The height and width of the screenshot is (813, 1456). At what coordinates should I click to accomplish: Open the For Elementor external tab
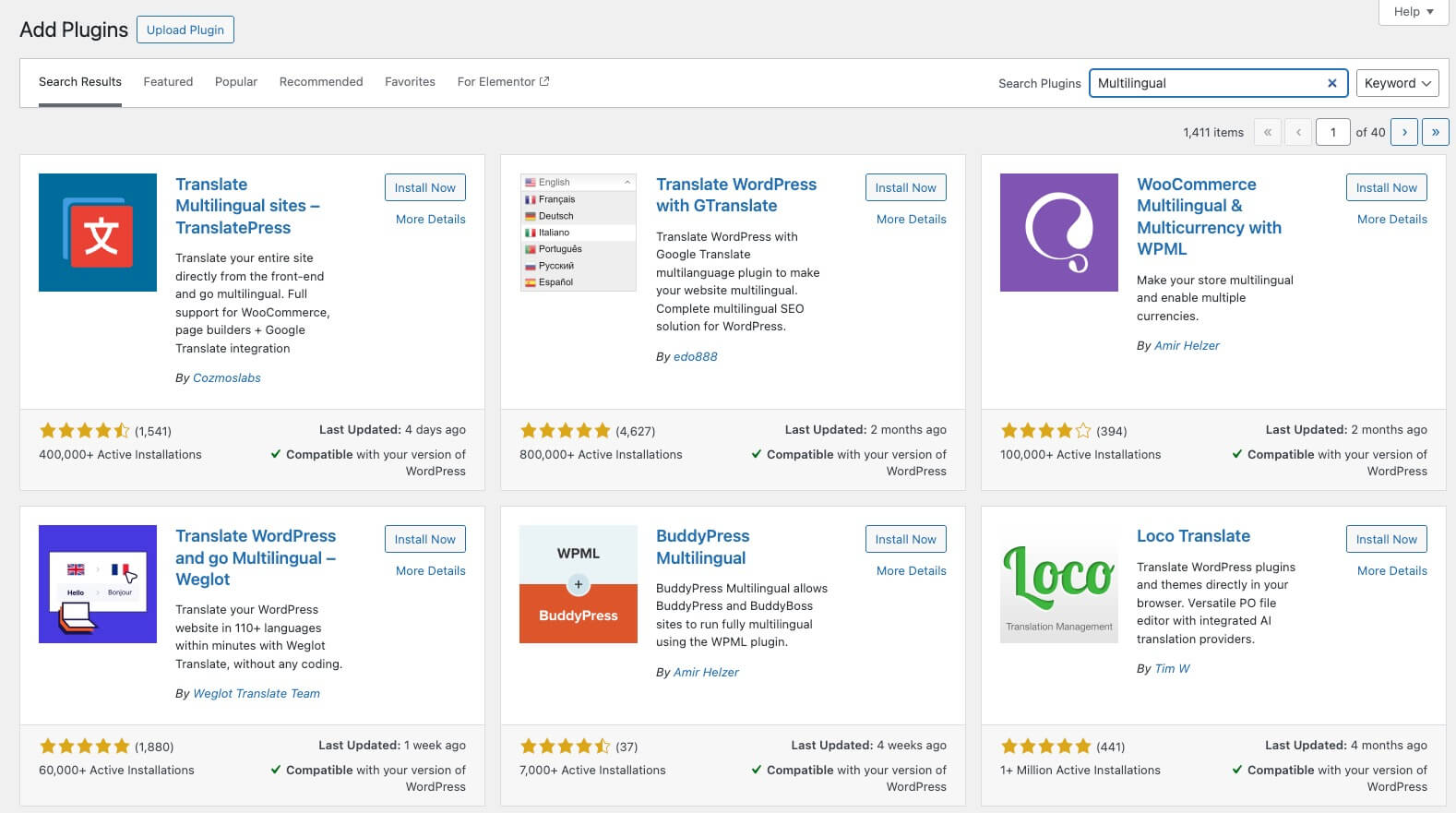(503, 82)
